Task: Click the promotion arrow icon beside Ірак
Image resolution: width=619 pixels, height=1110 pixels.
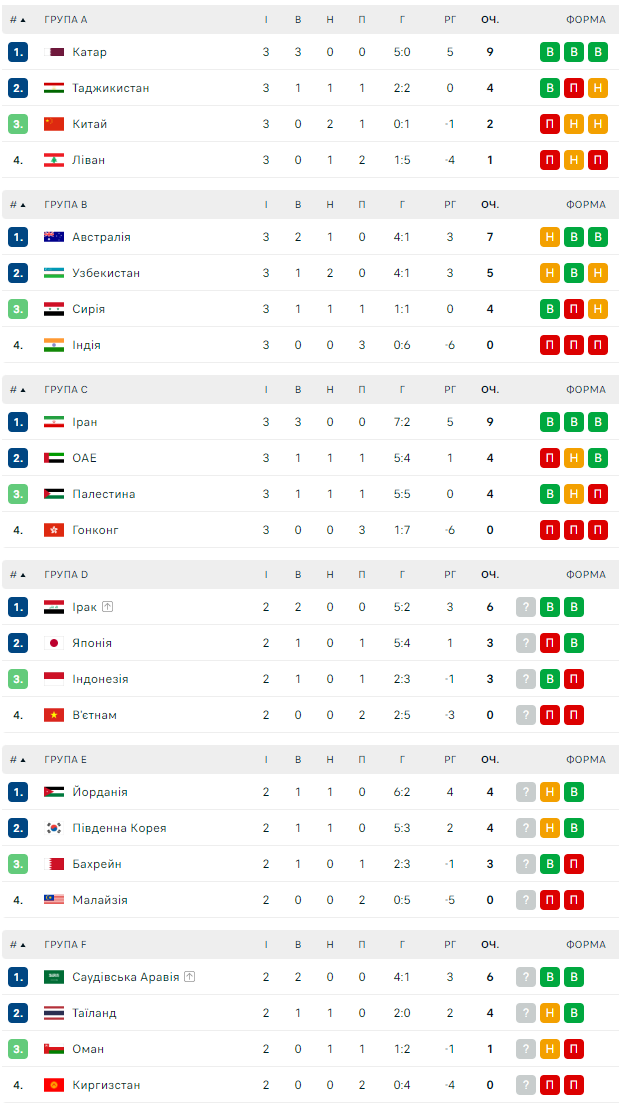Action: click(x=107, y=607)
